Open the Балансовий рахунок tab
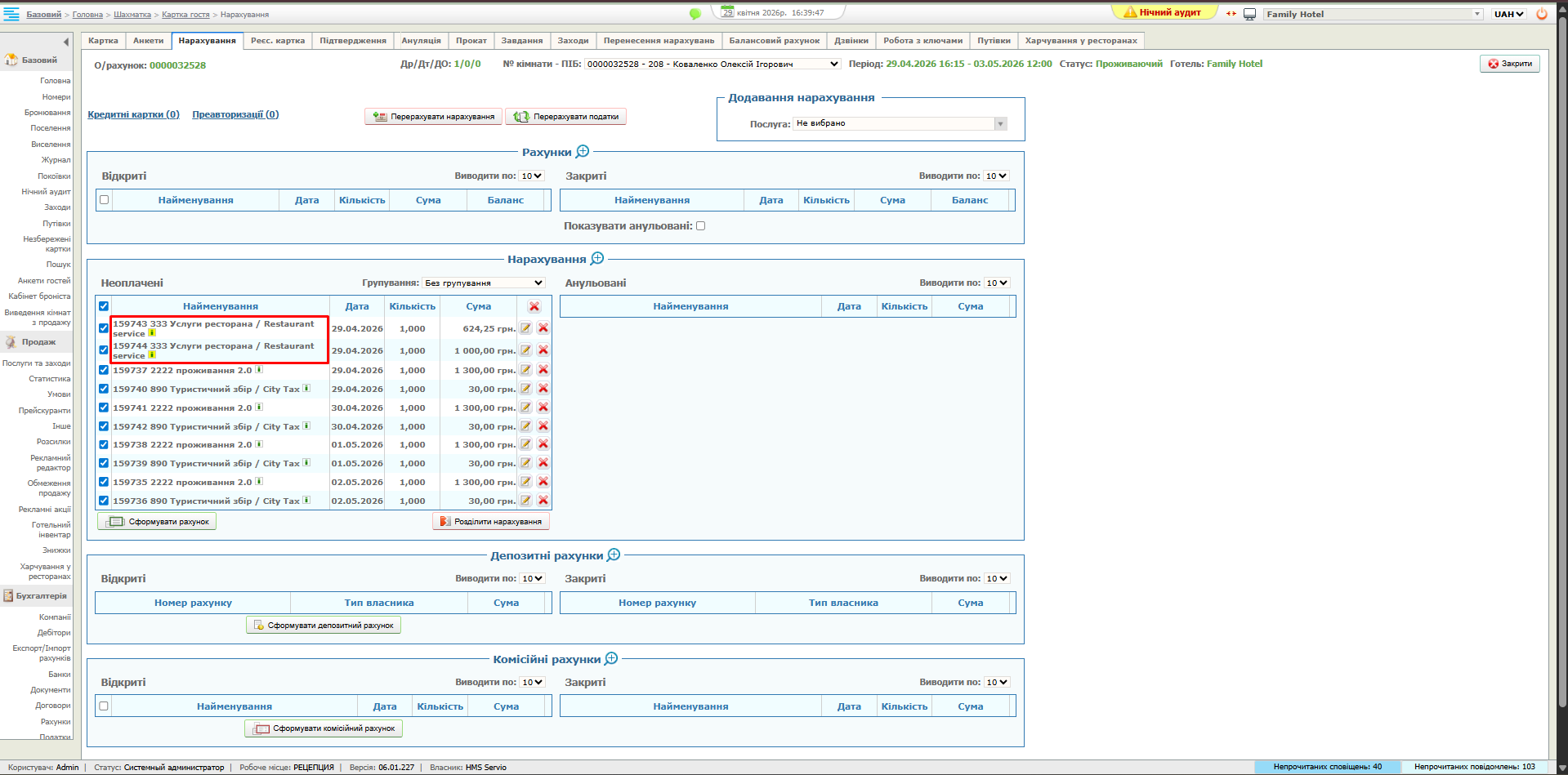 (x=774, y=41)
